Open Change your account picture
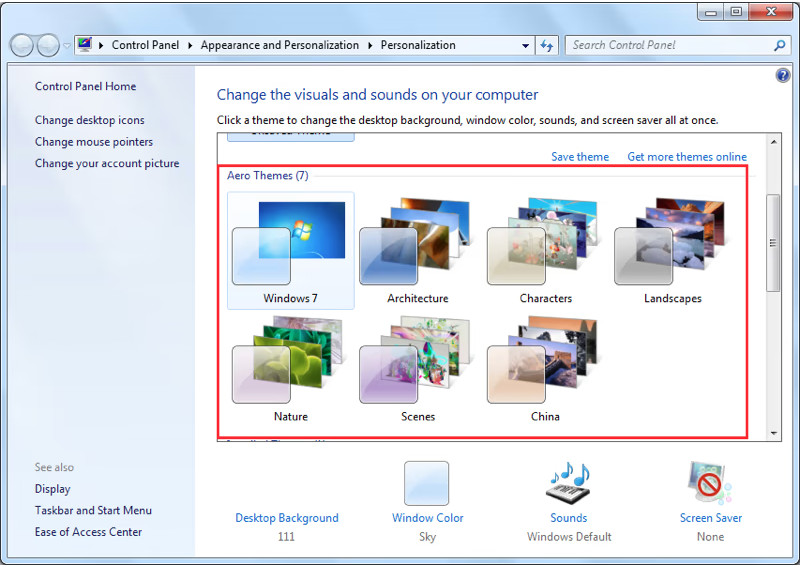Viewport: 801px width, 567px height. click(x=107, y=163)
